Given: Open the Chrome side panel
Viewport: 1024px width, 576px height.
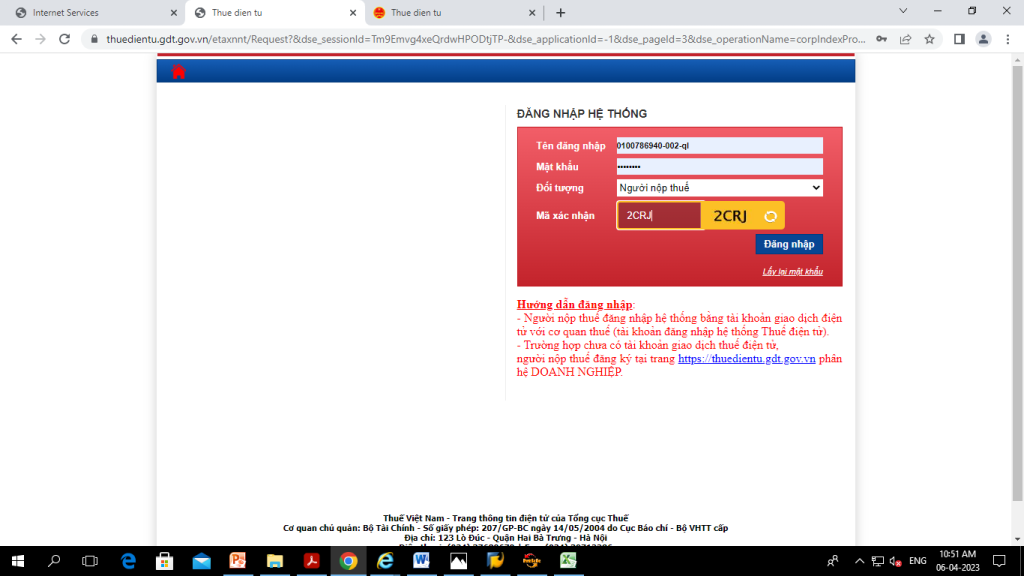Looking at the screenshot, I should point(959,39).
